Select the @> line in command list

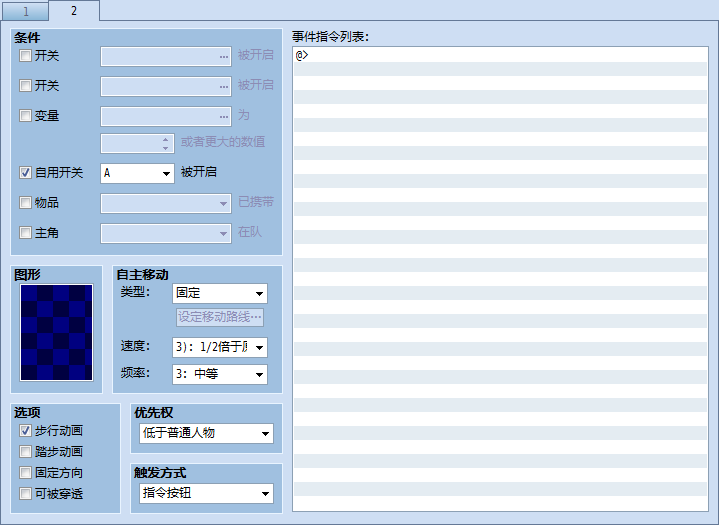pyautogui.click(x=500, y=55)
